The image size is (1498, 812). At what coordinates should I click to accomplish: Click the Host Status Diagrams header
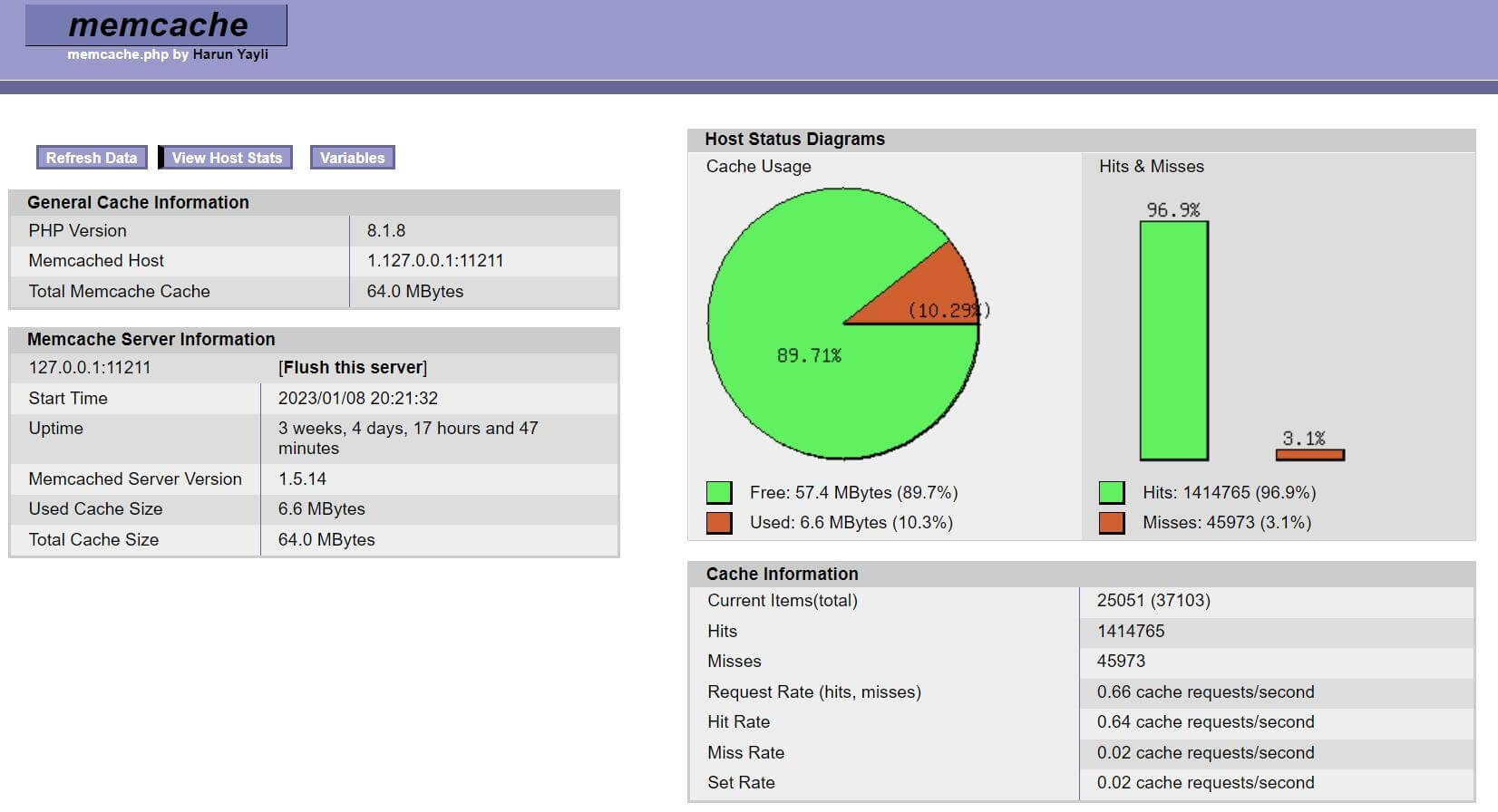(794, 139)
